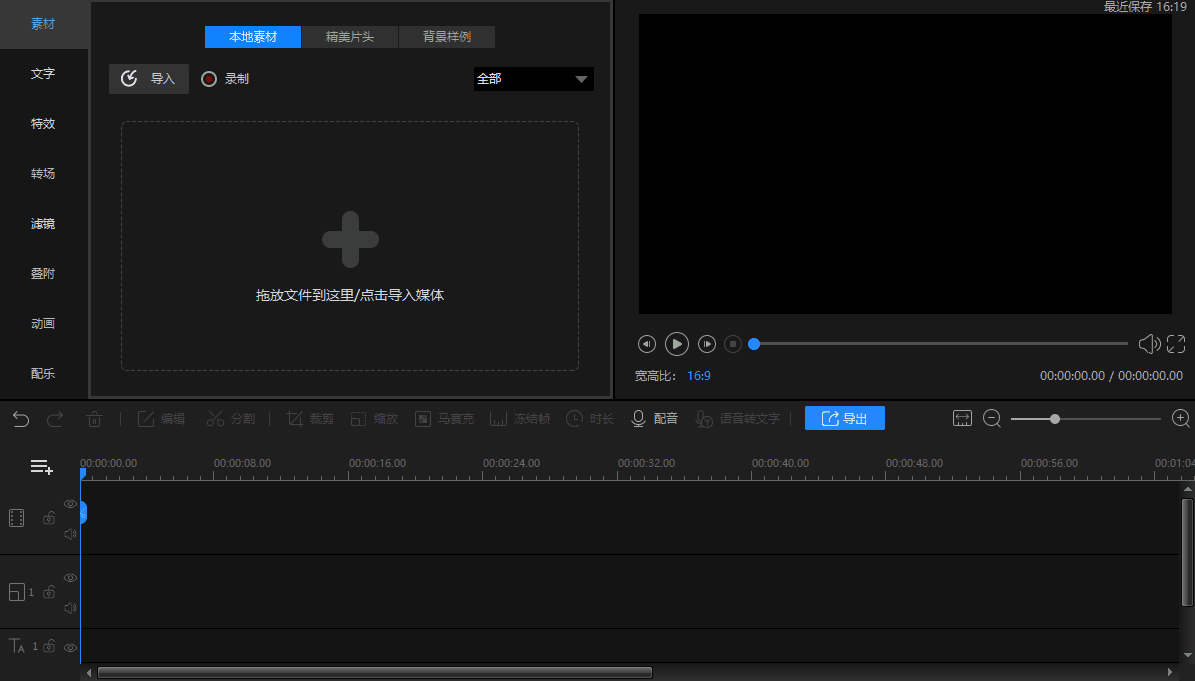
Task: Expand the 全部 filter dropdown
Action: 533,78
